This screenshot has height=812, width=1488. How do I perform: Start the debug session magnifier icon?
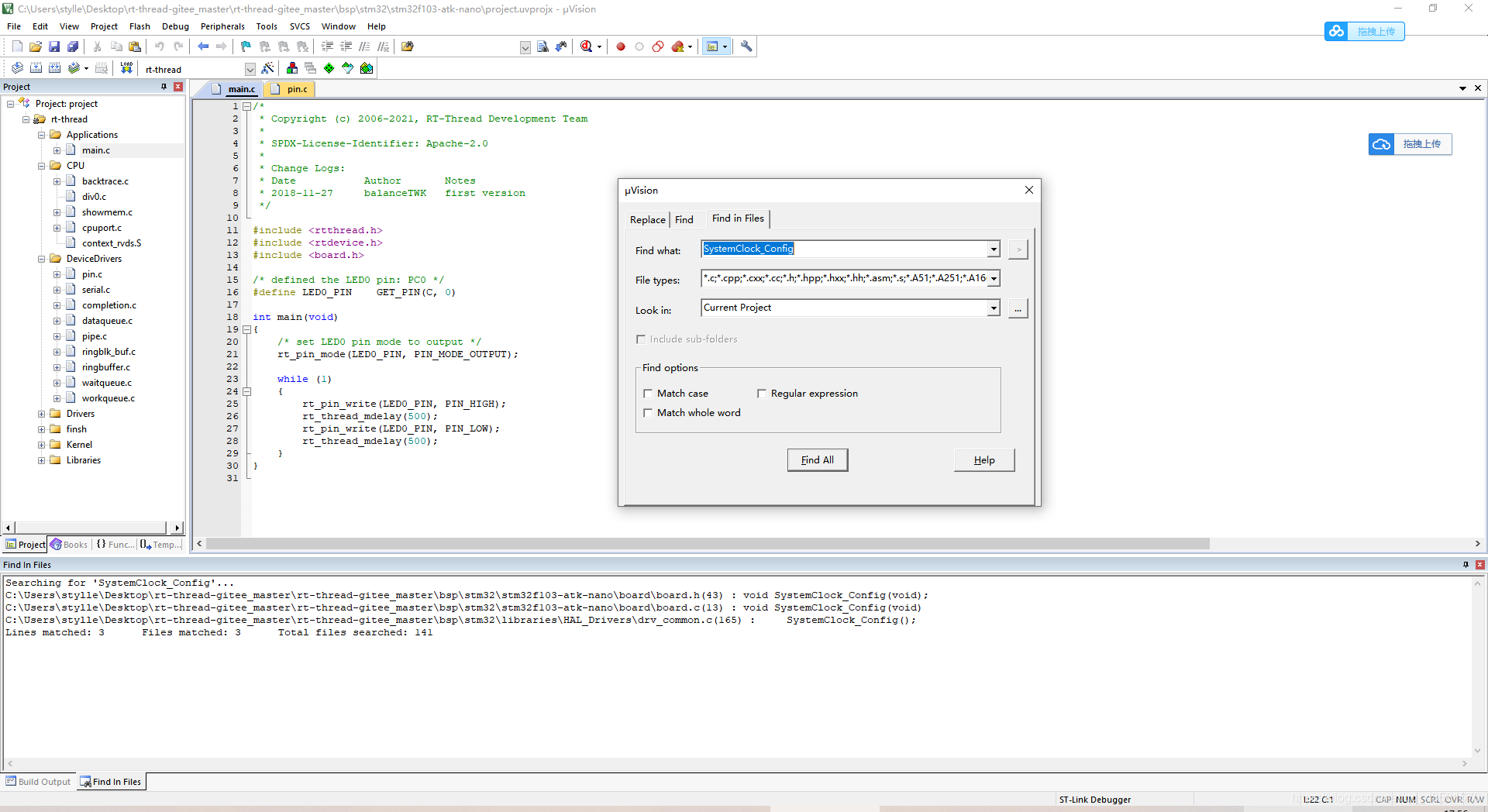(587, 46)
